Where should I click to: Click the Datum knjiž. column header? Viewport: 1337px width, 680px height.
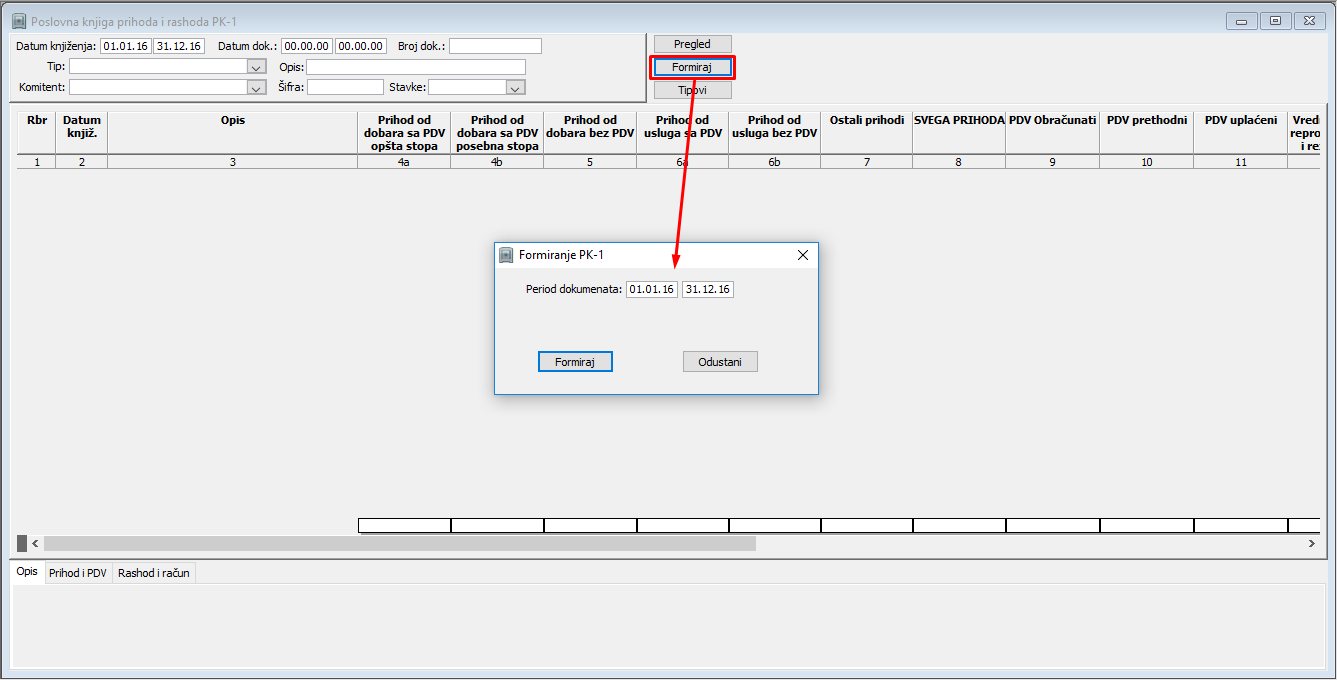pyautogui.click(x=82, y=133)
